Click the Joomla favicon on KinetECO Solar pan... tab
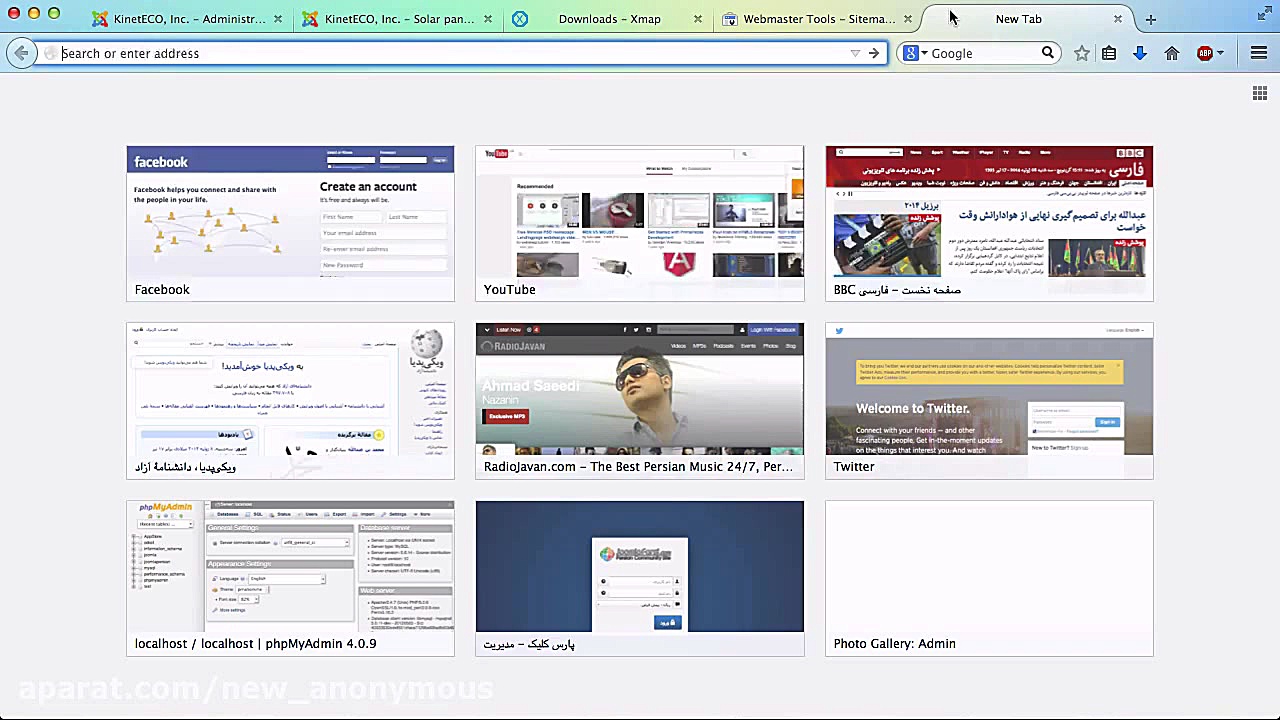The width and height of the screenshot is (1280, 720). point(310,19)
